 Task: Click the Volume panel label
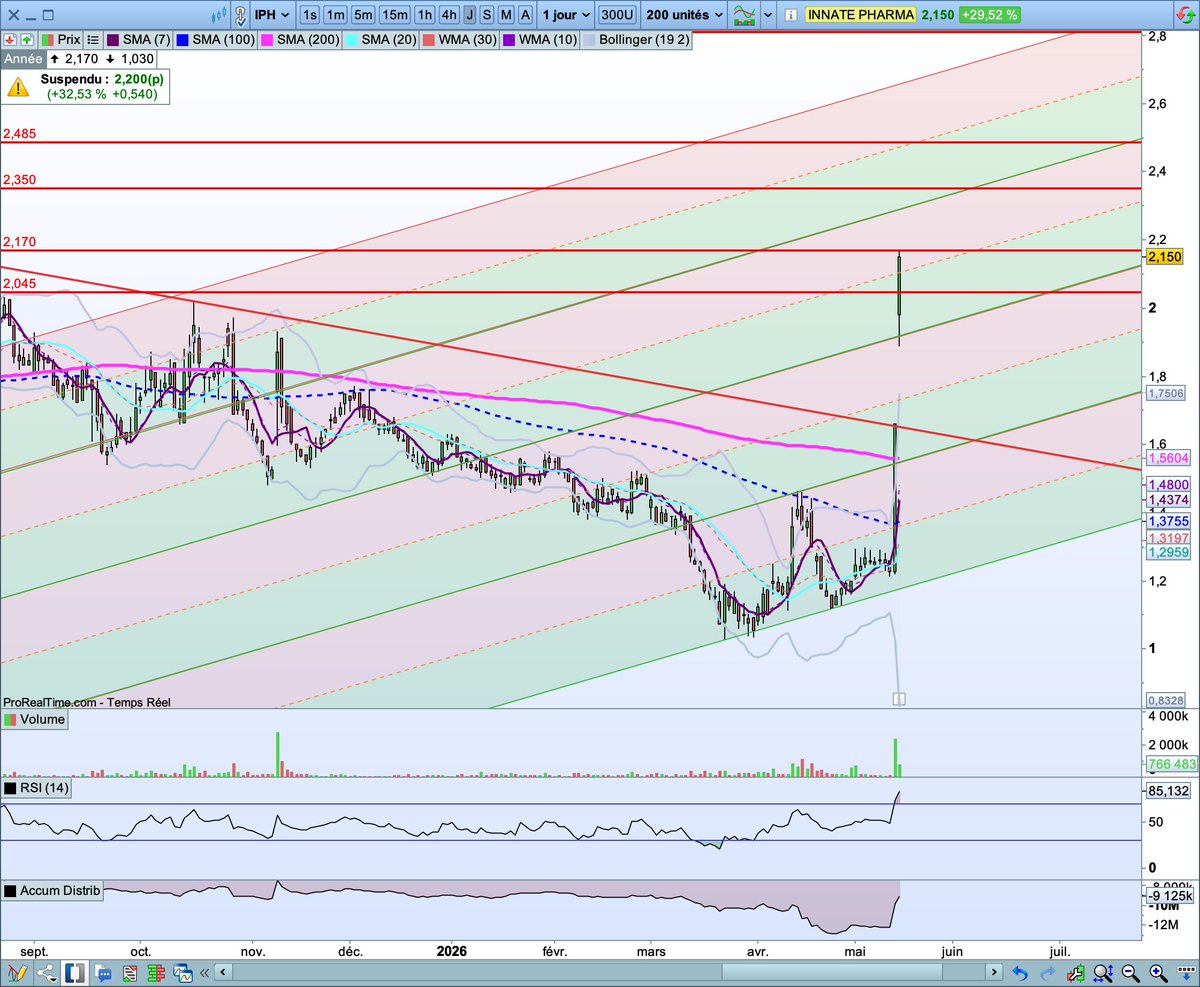tap(42, 719)
